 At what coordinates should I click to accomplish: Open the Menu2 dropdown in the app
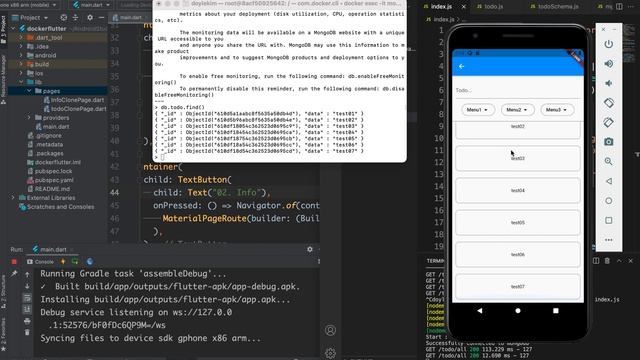[517, 110]
